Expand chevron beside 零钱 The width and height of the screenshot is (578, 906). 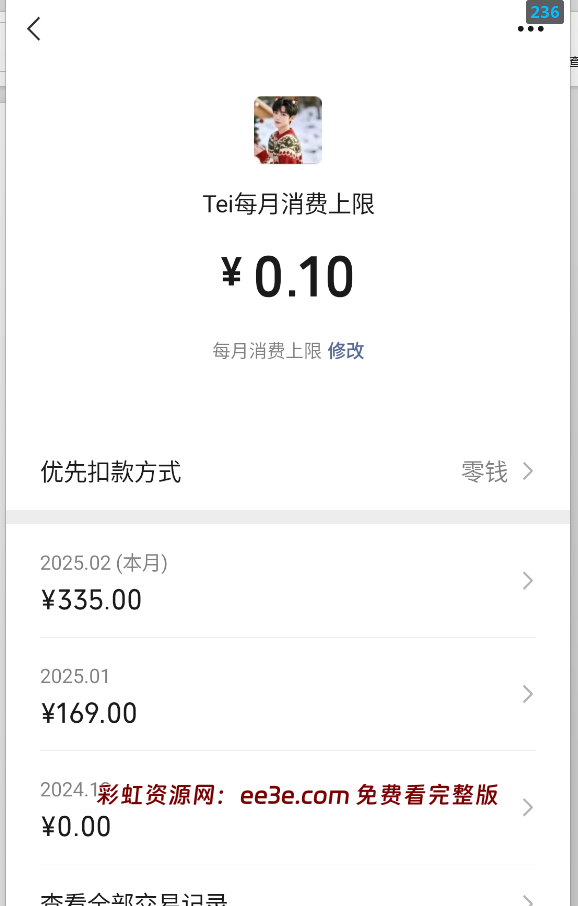pos(528,471)
